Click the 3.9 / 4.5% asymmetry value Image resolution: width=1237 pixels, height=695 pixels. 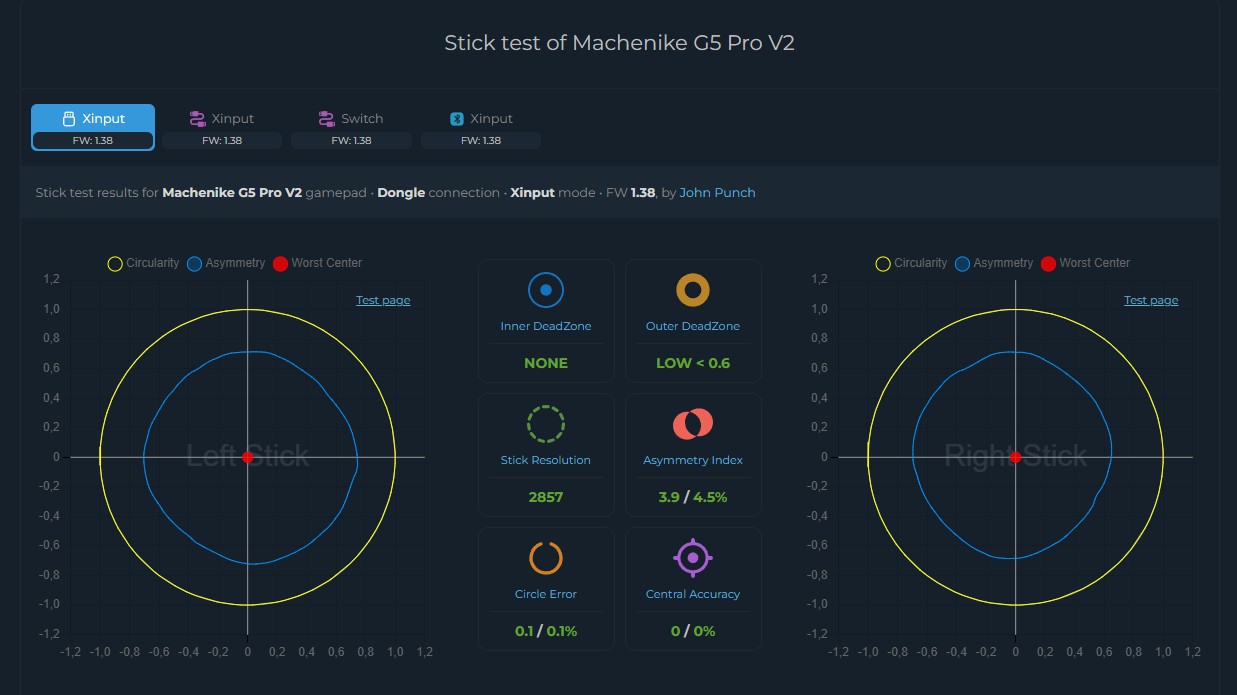[x=693, y=497]
